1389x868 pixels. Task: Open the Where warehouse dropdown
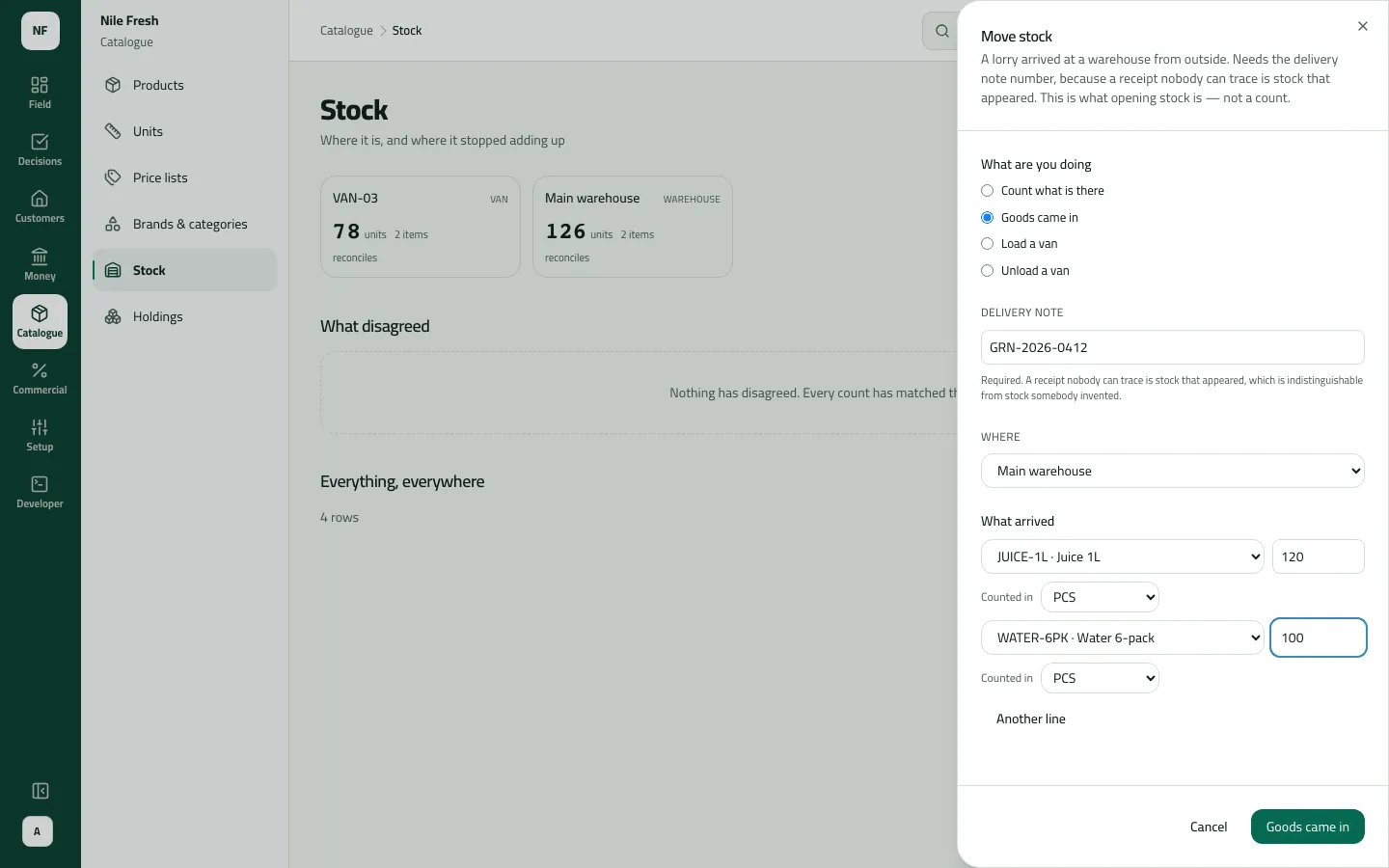[1173, 471]
